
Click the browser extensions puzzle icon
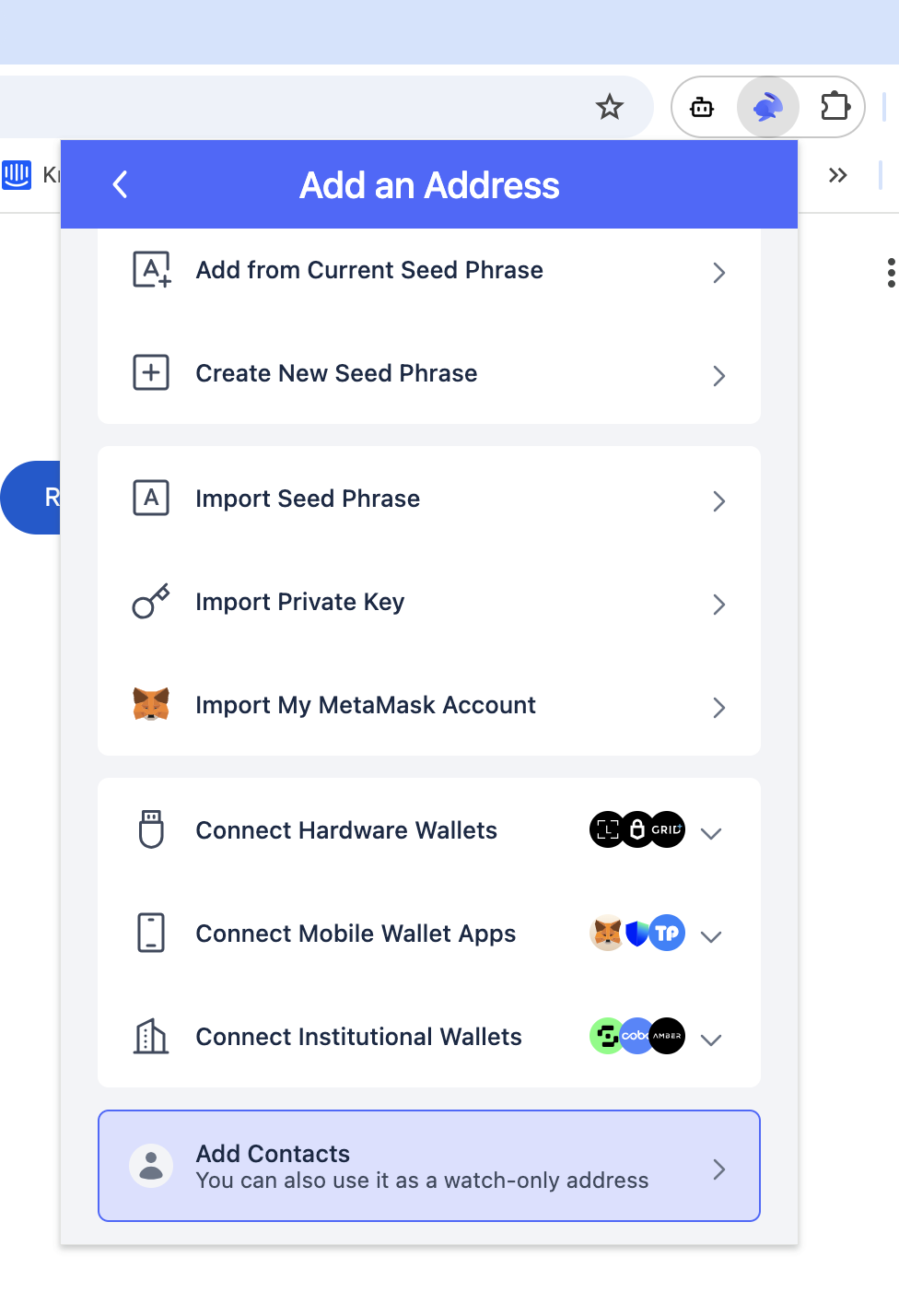[x=835, y=106]
